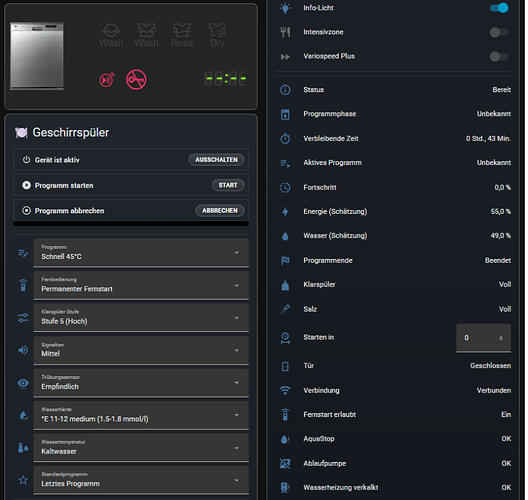Click the Verbleibende Zeit timer icon
Screen dimensions: 528x500
285,138
